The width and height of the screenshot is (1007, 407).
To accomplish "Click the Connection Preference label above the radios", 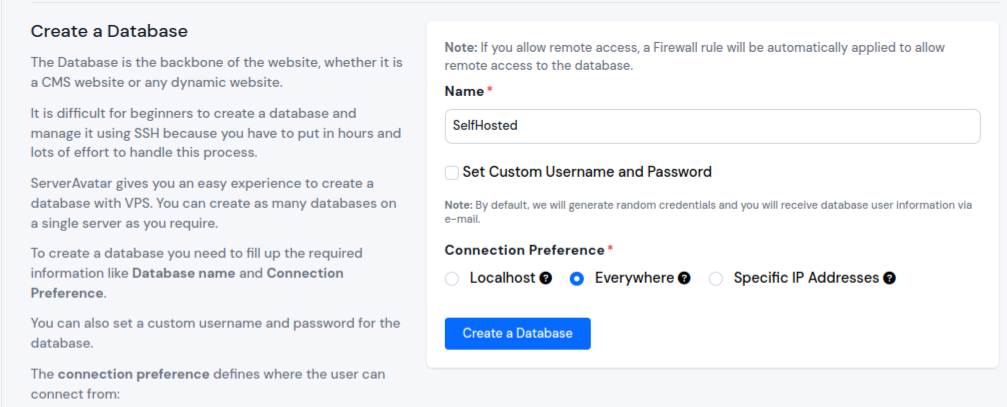I will coord(524,250).
